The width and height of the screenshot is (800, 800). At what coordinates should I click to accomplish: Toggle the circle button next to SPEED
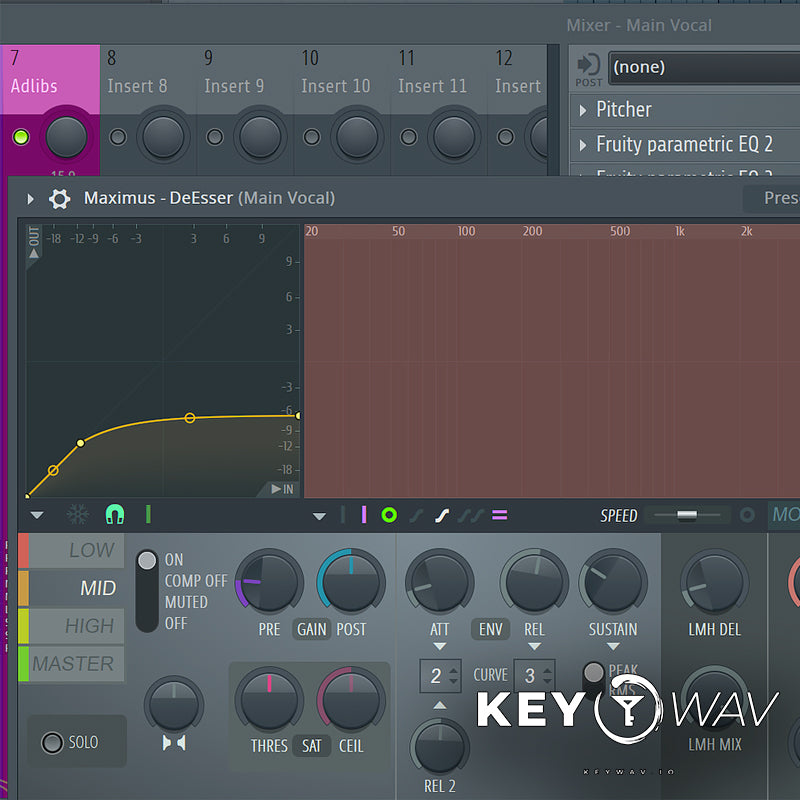tap(747, 515)
